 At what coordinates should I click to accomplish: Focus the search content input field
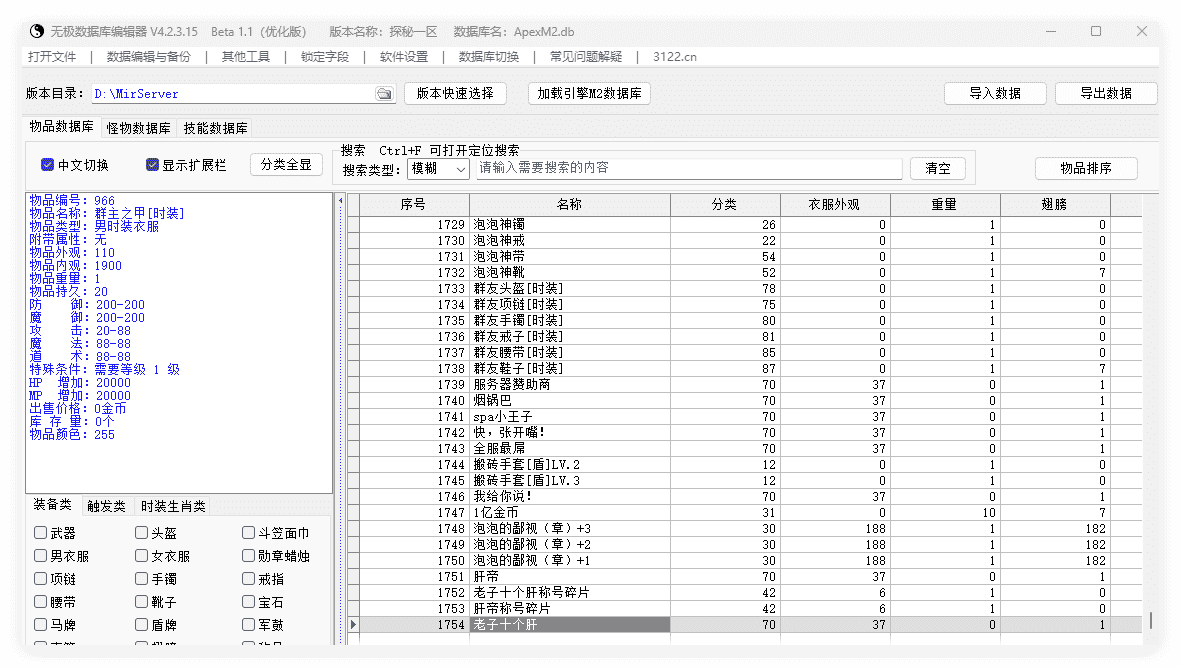(x=688, y=168)
